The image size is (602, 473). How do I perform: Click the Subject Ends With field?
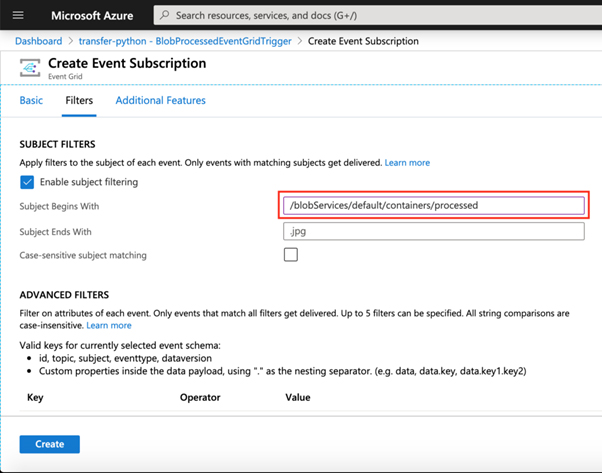(x=434, y=231)
